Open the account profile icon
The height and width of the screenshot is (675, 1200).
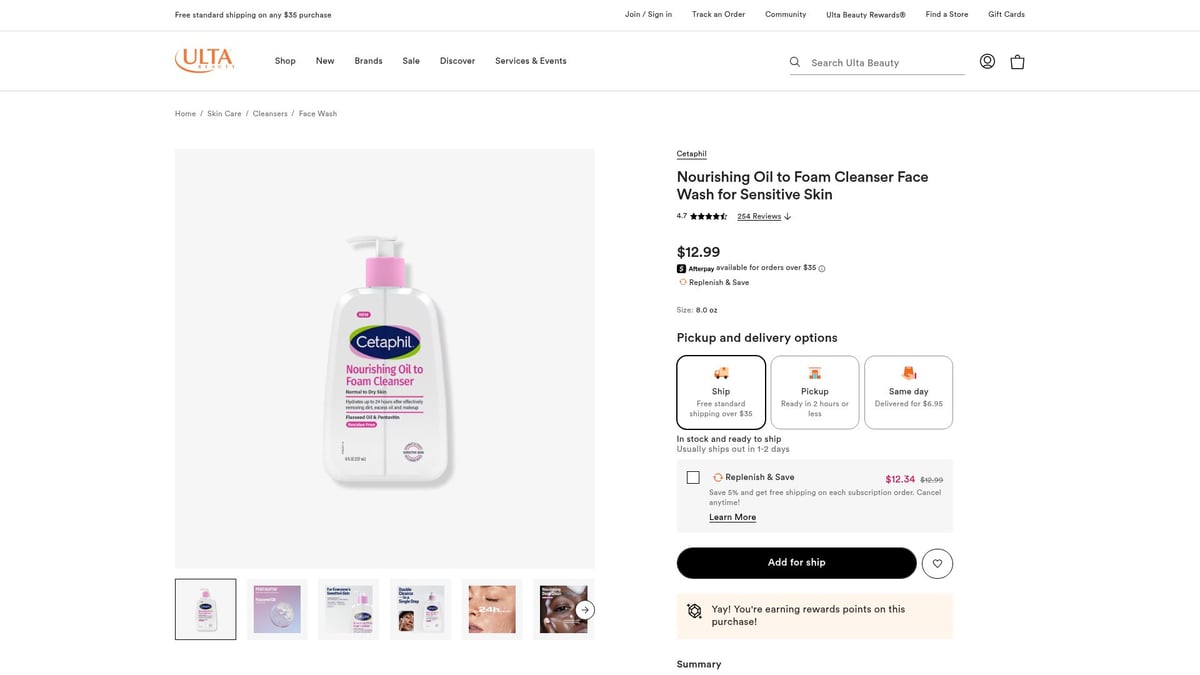pyautogui.click(x=987, y=61)
